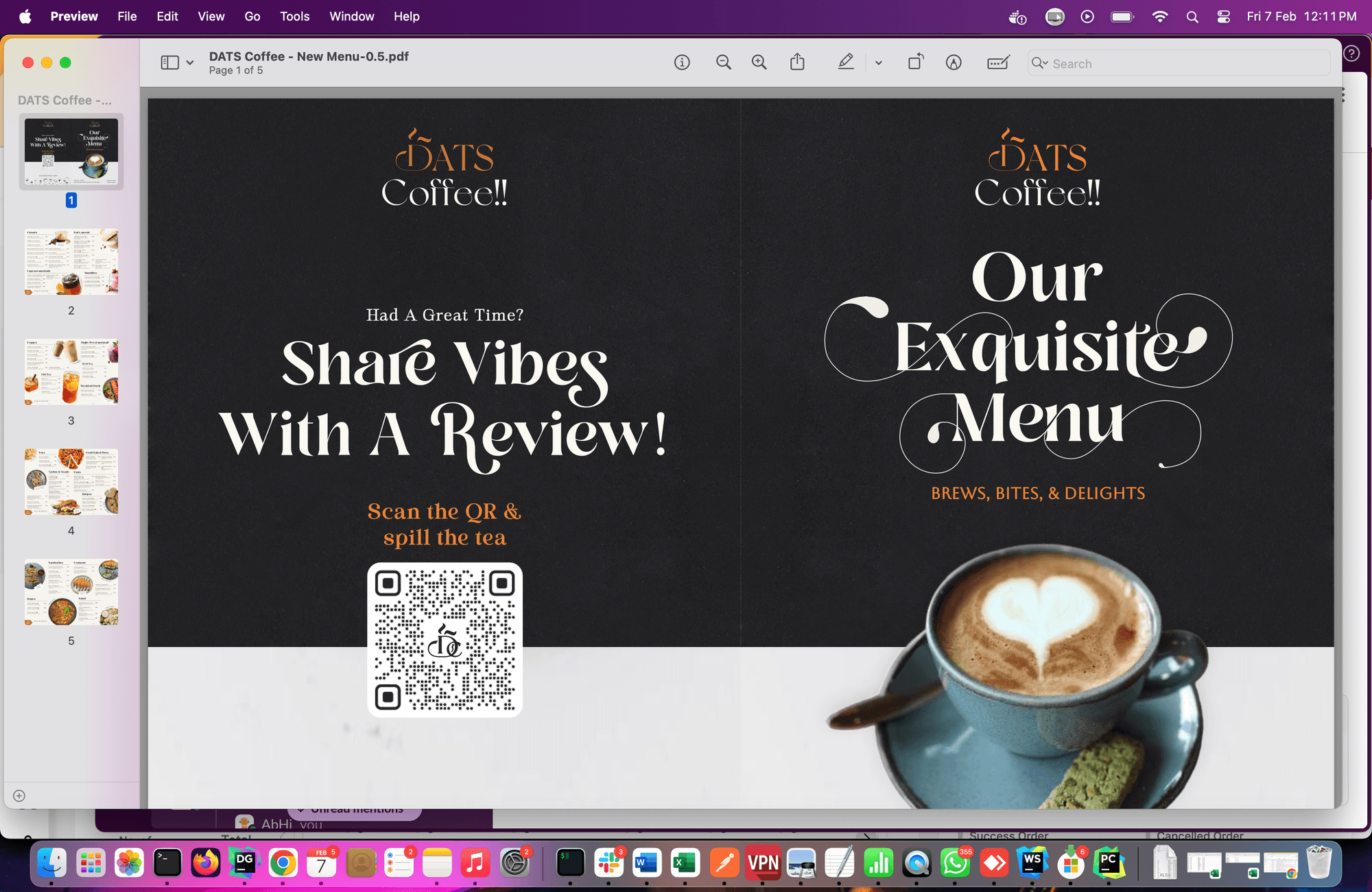Click the Wi-Fi status icon in menu bar
The image size is (1372, 892).
1160,16
